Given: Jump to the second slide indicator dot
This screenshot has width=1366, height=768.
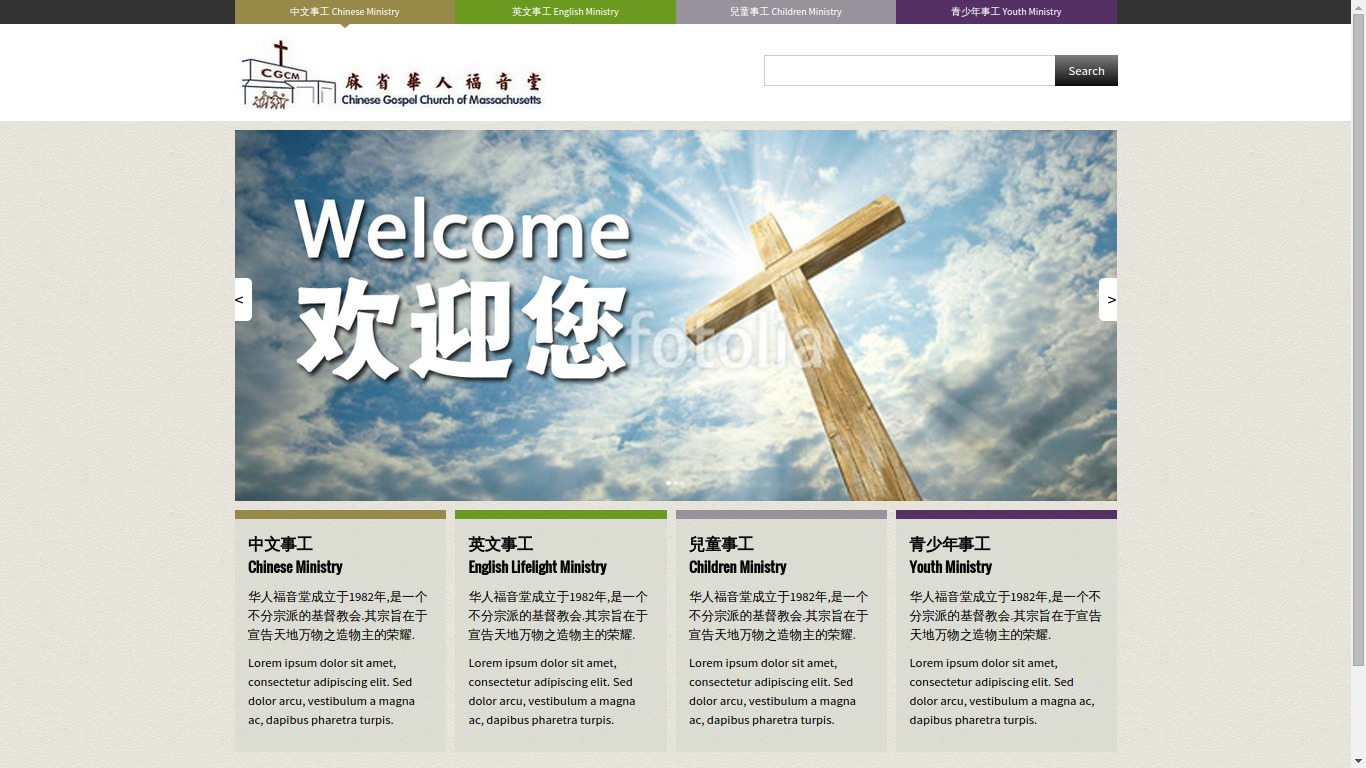Looking at the screenshot, I should pyautogui.click(x=676, y=483).
